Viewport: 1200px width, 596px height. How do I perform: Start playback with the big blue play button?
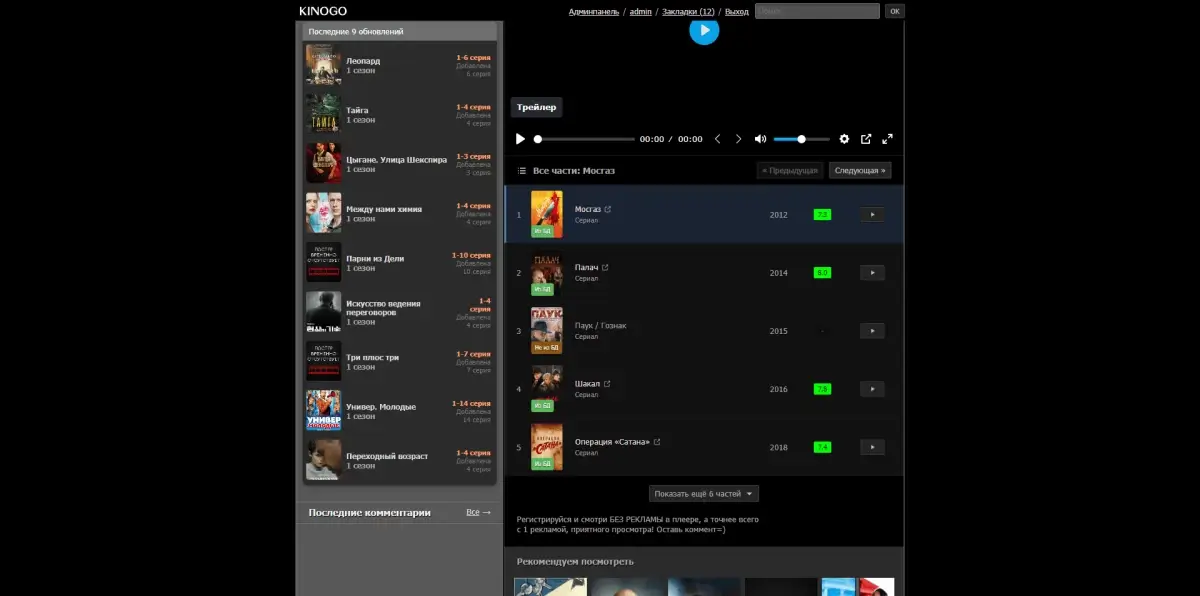[x=704, y=30]
